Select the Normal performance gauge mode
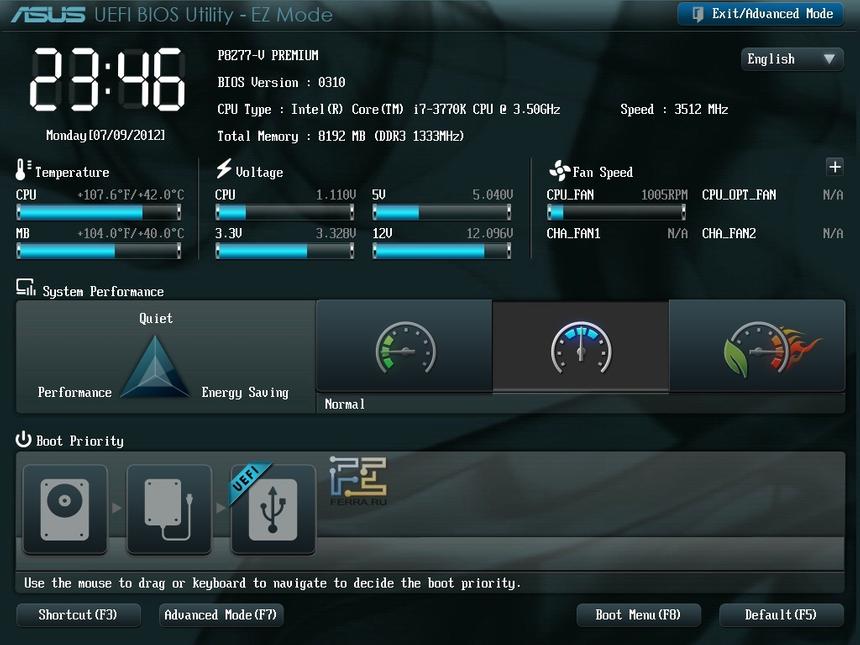 tap(580, 347)
